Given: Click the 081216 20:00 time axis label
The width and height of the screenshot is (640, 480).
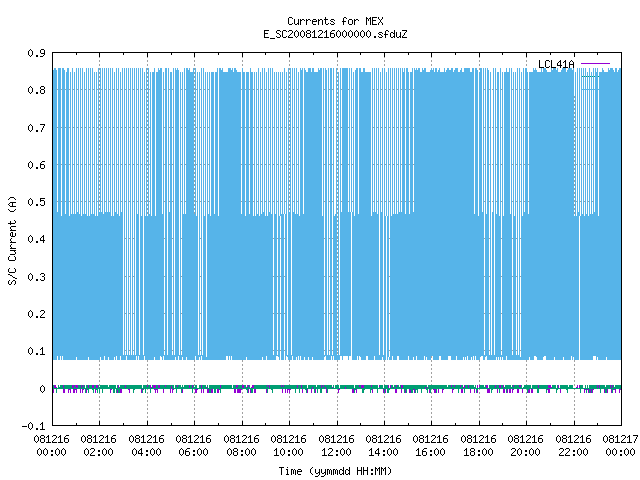Looking at the screenshot, I should (525, 446).
